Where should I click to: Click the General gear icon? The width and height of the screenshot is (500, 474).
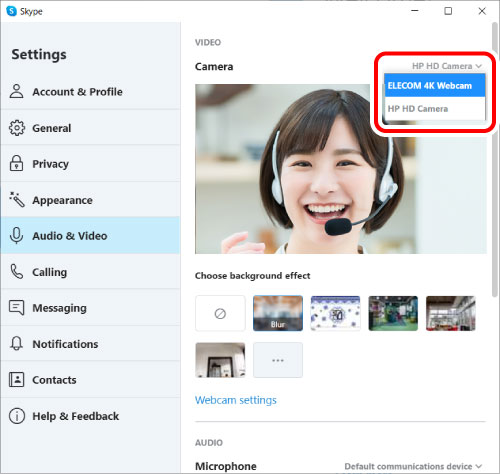click(x=16, y=128)
